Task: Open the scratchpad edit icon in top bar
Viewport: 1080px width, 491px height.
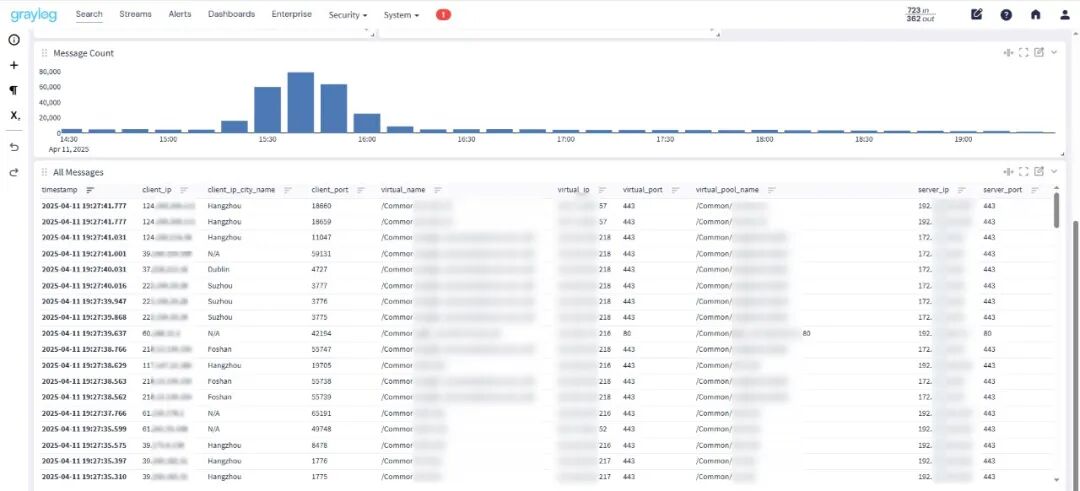Action: tap(977, 14)
